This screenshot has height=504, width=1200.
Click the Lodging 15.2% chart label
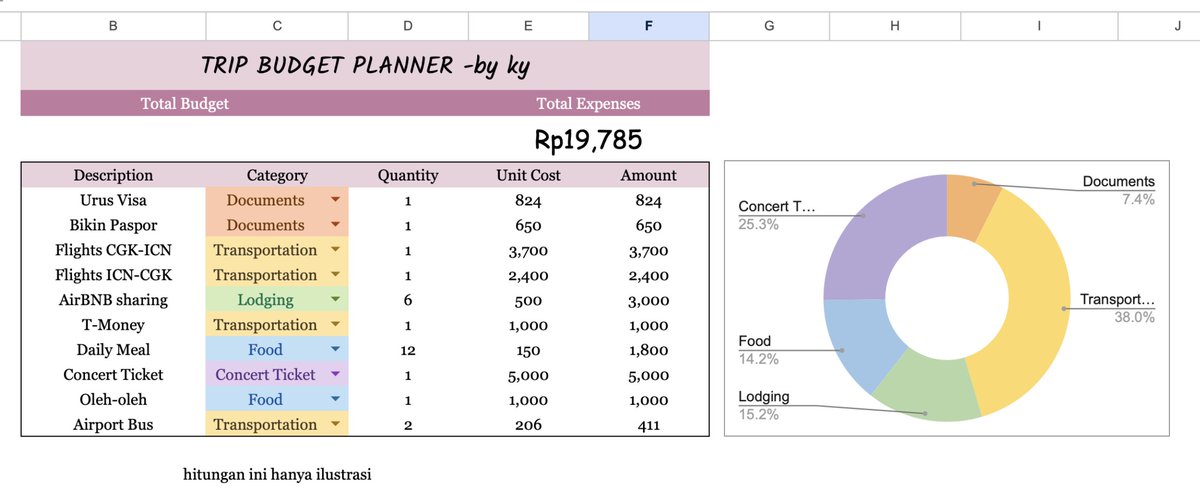click(x=763, y=405)
